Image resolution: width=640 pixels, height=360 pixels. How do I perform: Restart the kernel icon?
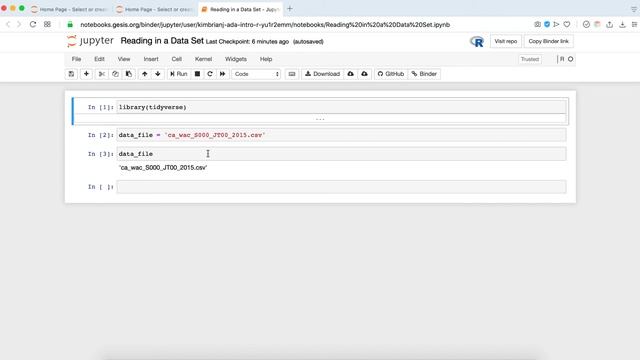[210, 74]
